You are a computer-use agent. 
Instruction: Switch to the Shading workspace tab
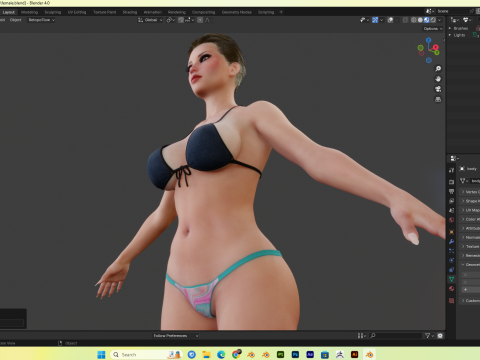pos(130,12)
